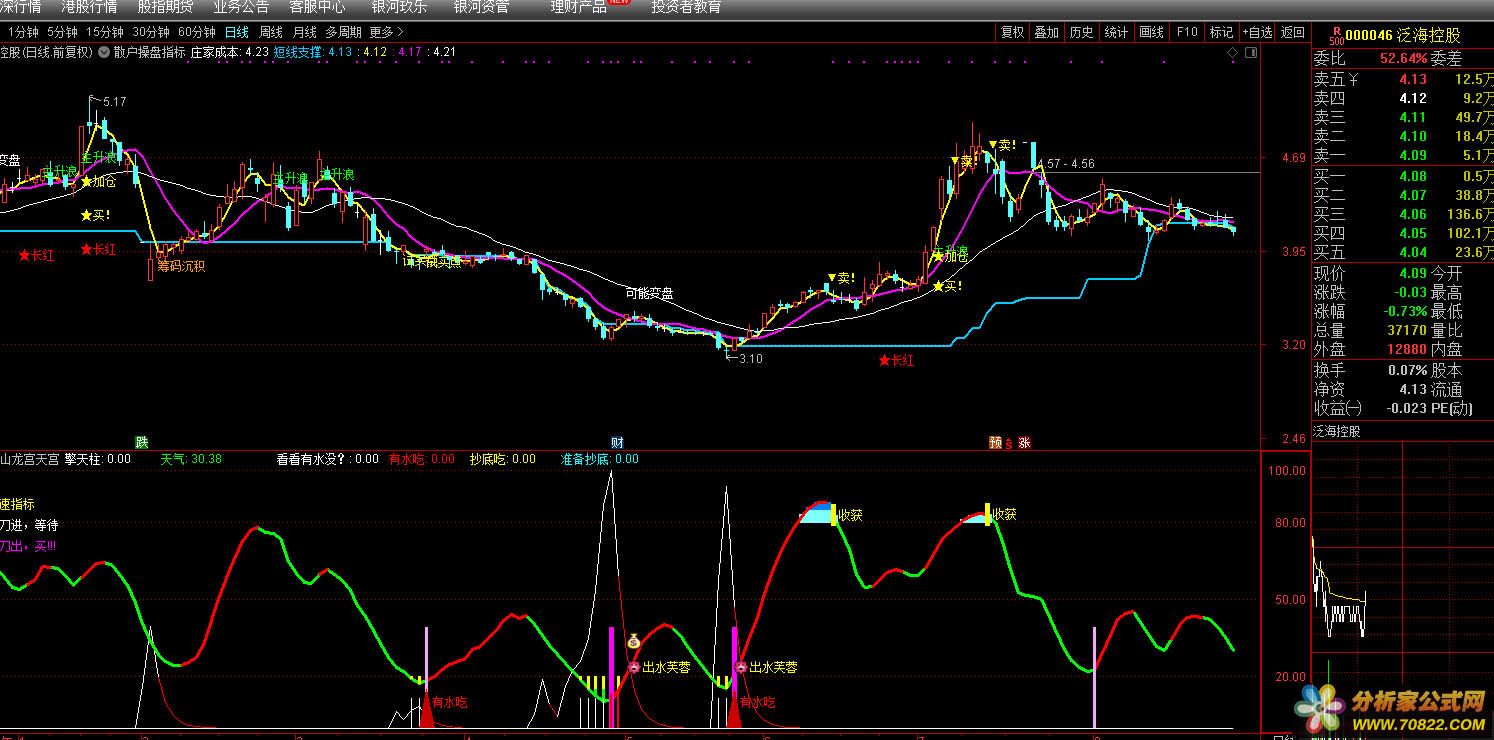Click the 卖四 price 4.12
1494x740 pixels.
[1412, 98]
